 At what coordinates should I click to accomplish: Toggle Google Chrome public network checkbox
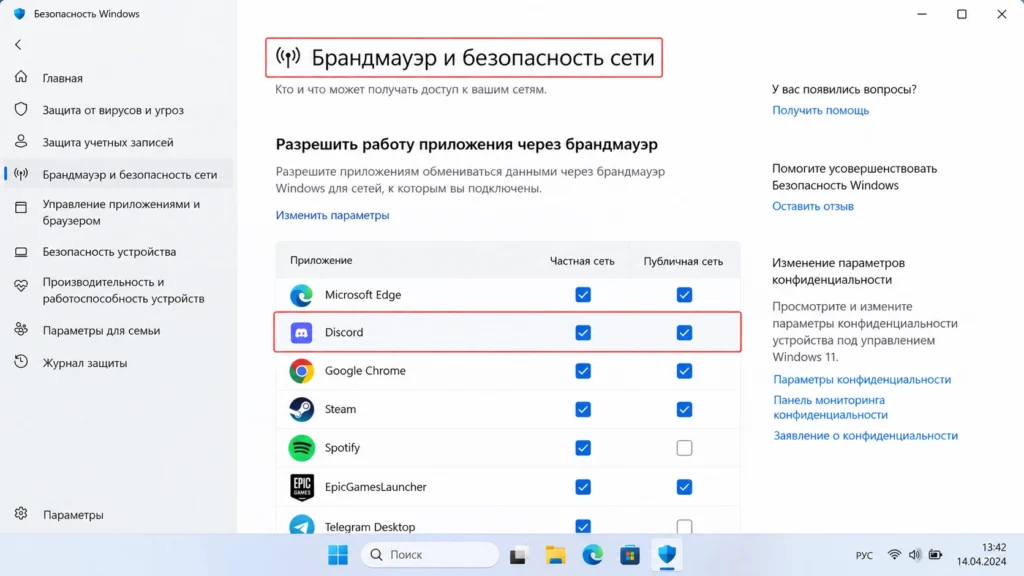(x=684, y=371)
